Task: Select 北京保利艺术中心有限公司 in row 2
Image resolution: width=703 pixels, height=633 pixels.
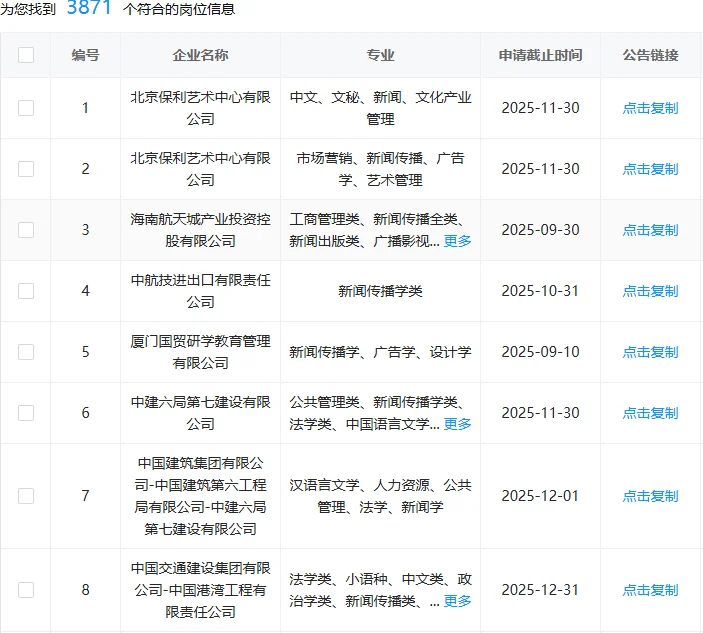Action: pyautogui.click(x=200, y=169)
